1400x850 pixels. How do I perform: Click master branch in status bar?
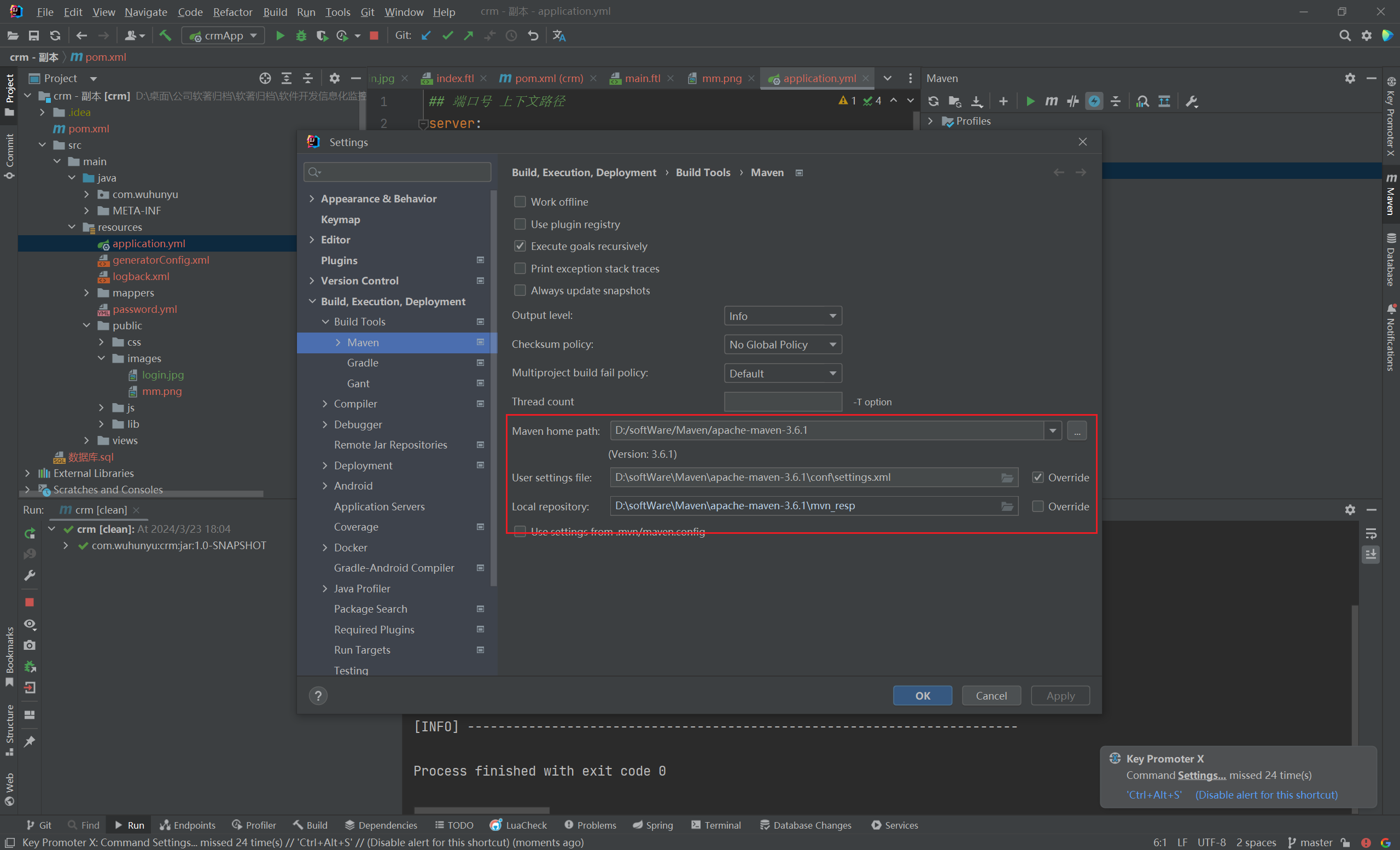click(1310, 842)
